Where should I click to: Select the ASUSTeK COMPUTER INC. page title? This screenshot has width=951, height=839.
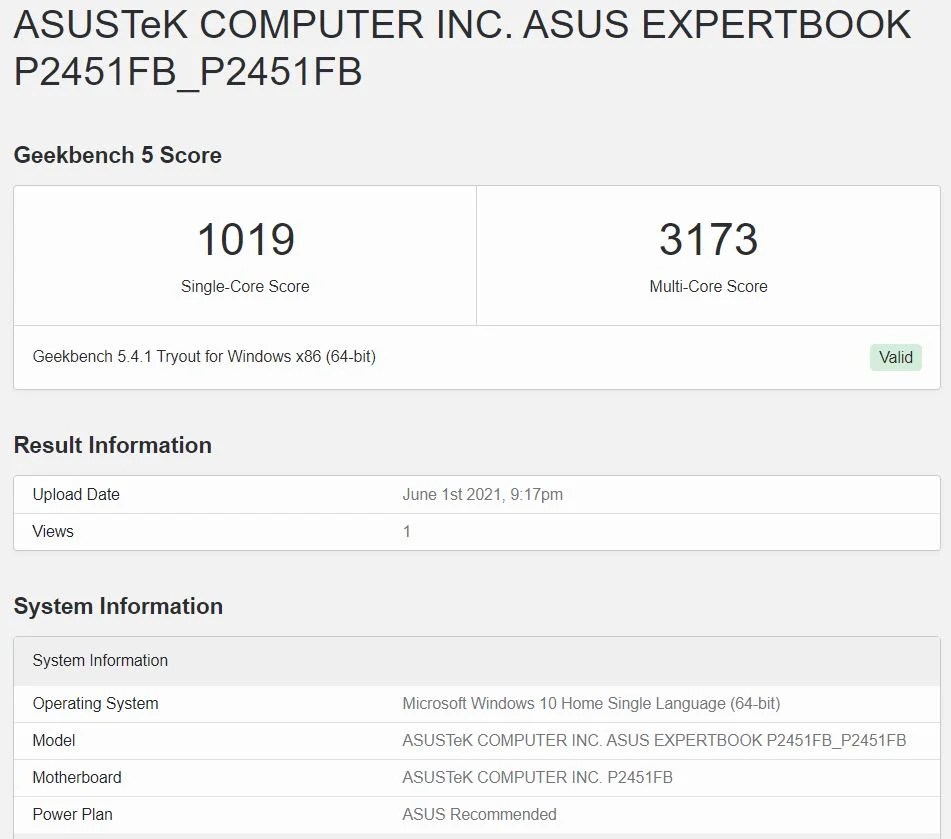click(x=462, y=48)
